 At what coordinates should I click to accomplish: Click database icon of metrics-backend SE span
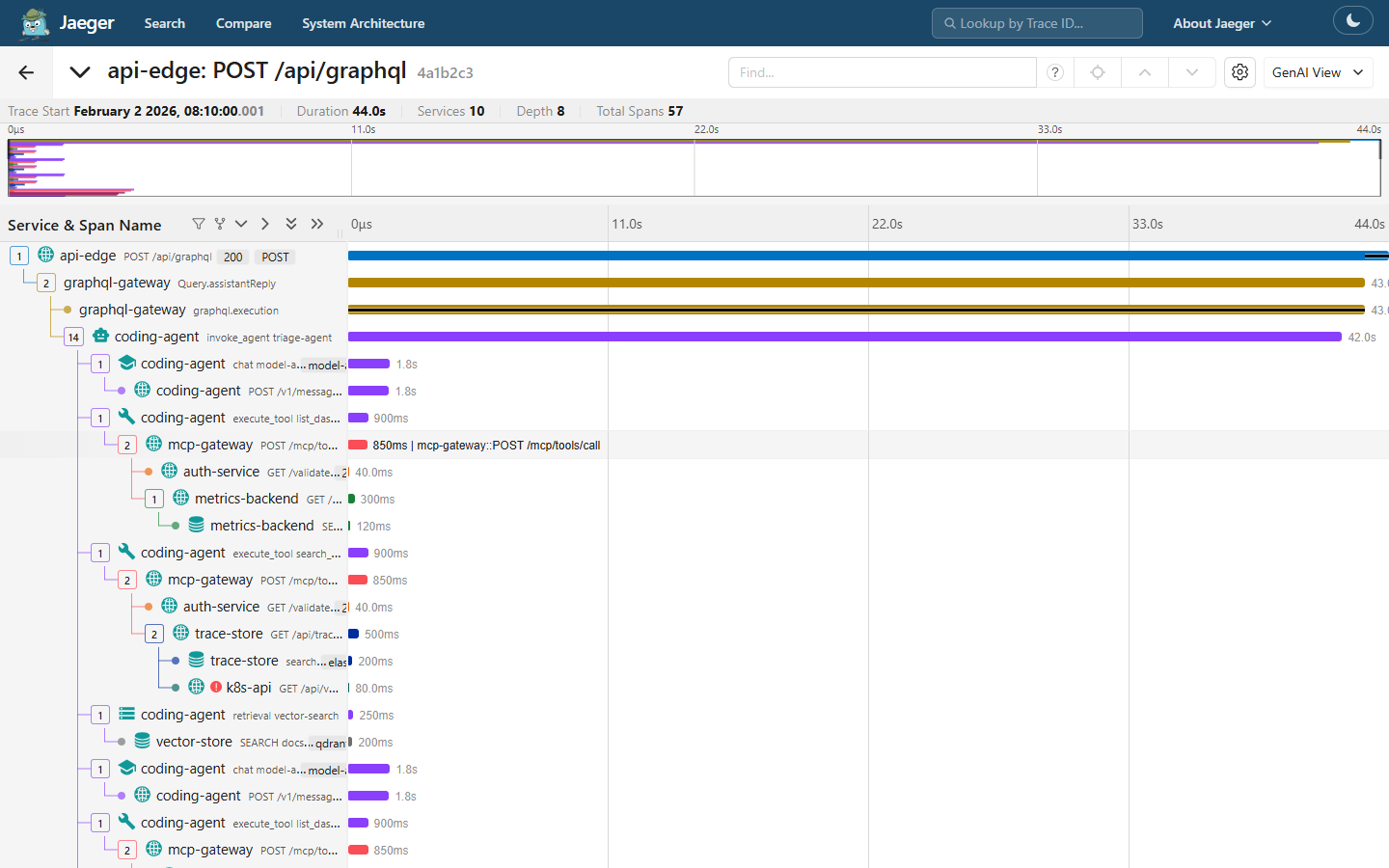pos(196,525)
